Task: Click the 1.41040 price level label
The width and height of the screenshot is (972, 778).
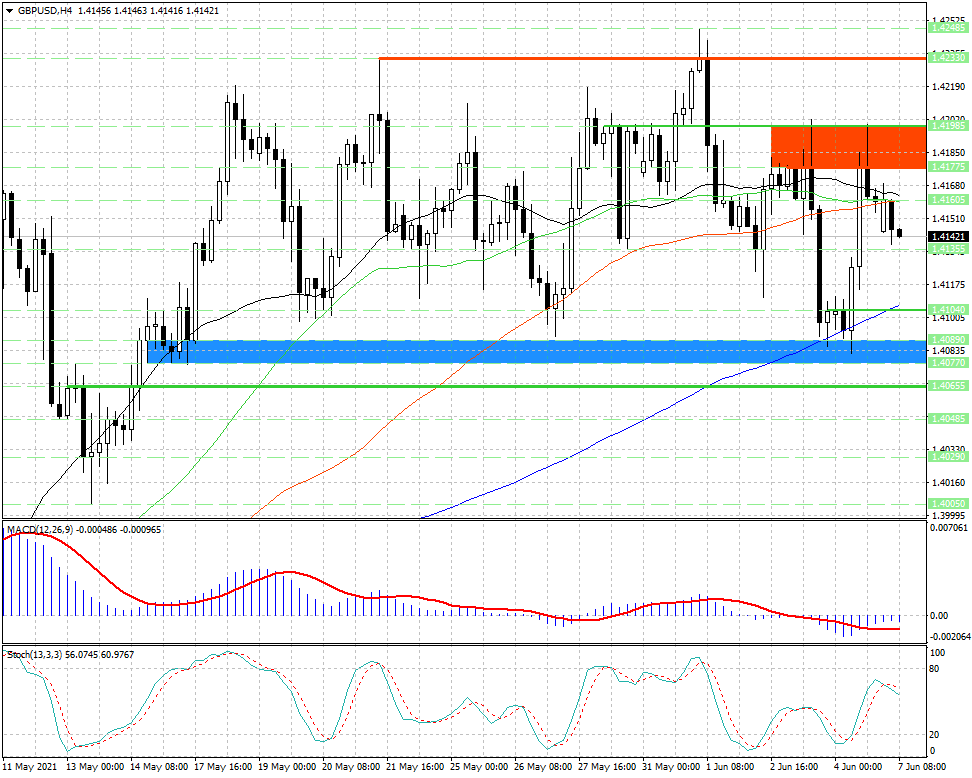Action: [x=948, y=309]
